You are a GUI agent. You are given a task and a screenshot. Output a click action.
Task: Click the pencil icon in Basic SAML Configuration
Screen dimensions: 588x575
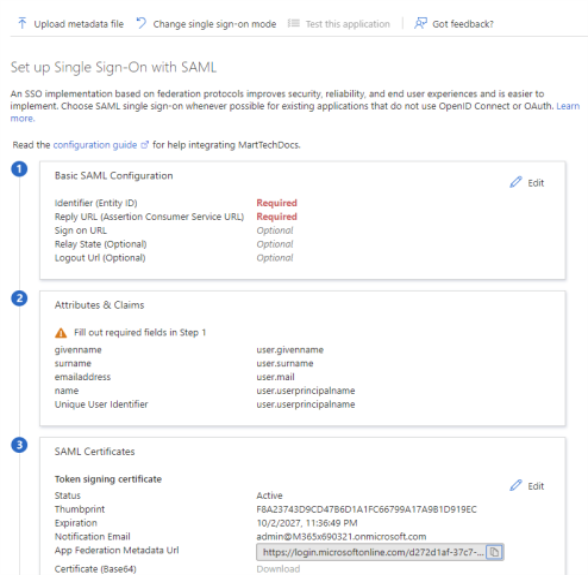(516, 182)
